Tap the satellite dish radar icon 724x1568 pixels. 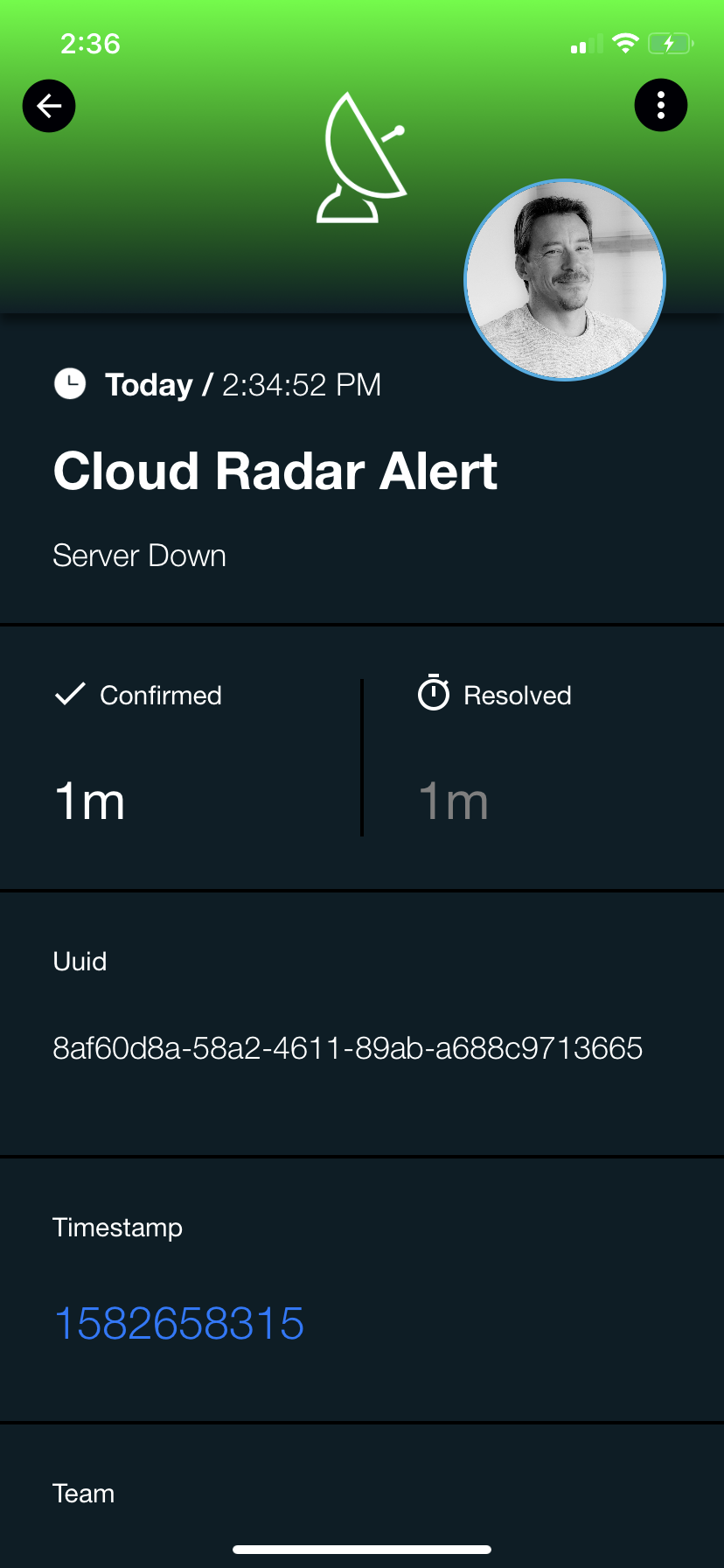[361, 157]
